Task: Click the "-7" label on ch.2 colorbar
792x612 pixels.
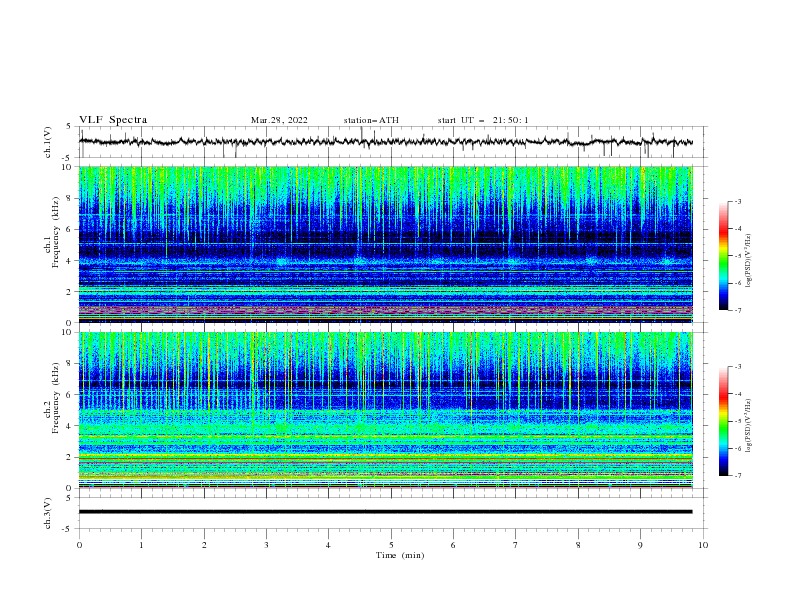Action: pos(737,475)
